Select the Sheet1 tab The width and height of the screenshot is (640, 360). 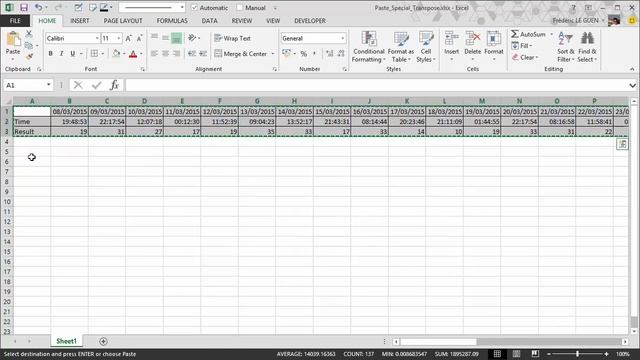tap(67, 341)
